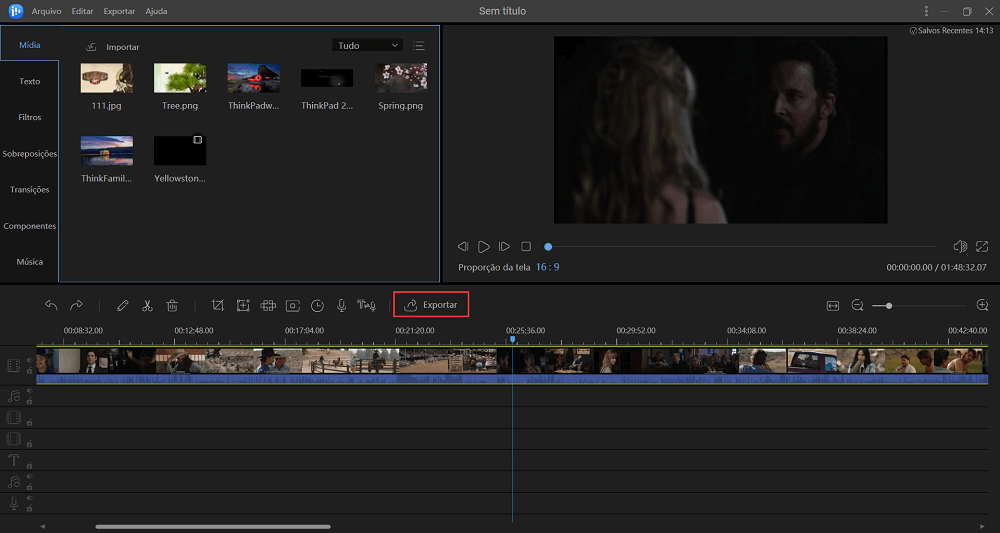This screenshot has width=1000, height=533.
Task: Mute the voiceover microphone track
Action: [29, 498]
